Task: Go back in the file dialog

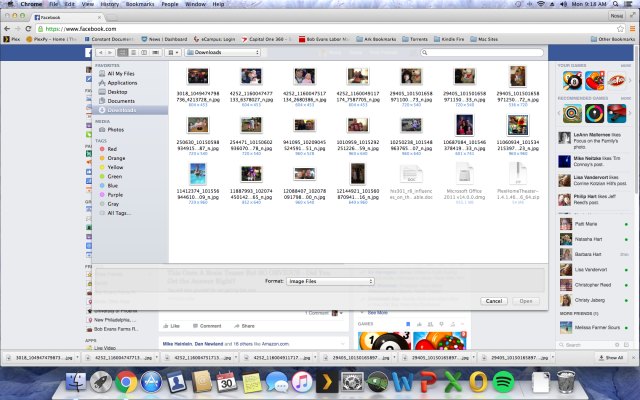Action: pos(100,53)
